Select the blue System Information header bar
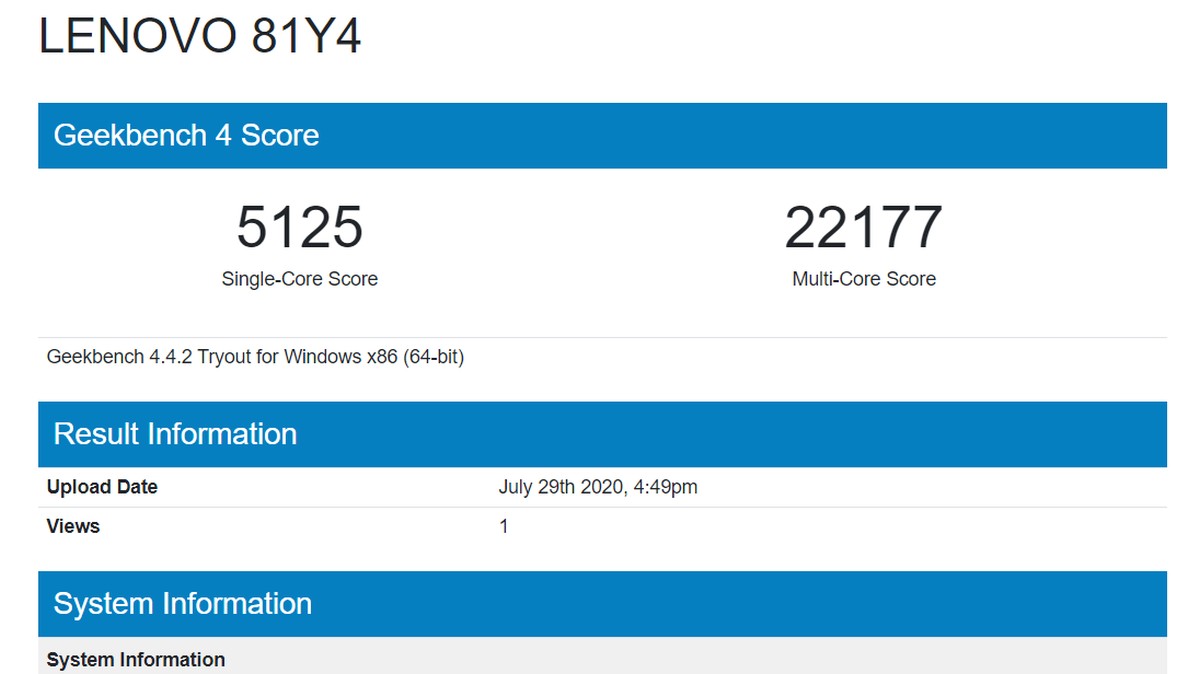The width and height of the screenshot is (1200, 674). (x=602, y=604)
